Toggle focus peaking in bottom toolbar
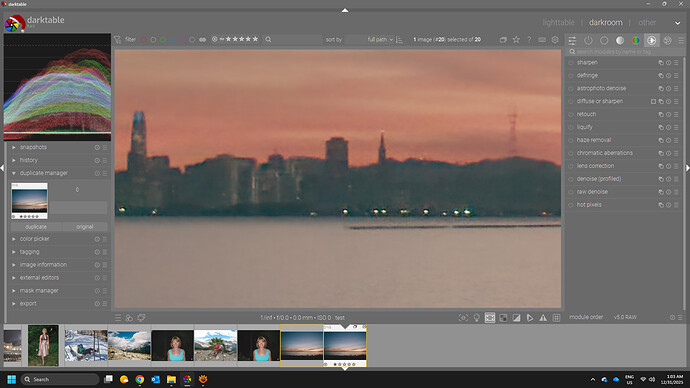 coord(463,318)
